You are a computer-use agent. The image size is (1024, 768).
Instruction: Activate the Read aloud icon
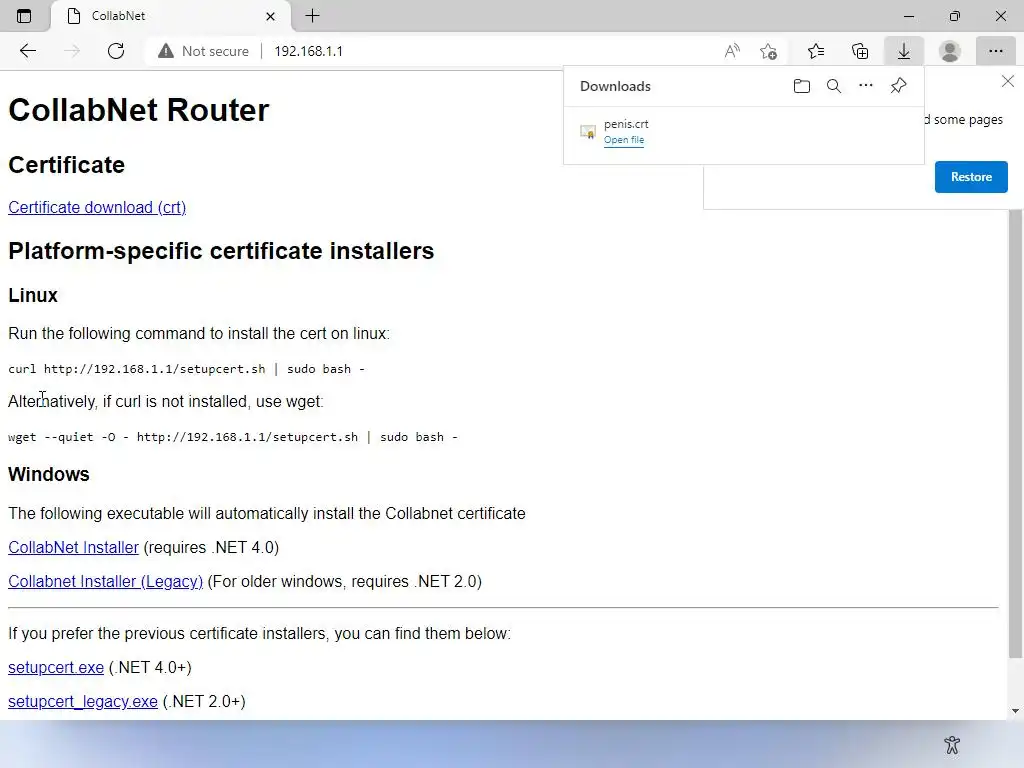point(732,51)
